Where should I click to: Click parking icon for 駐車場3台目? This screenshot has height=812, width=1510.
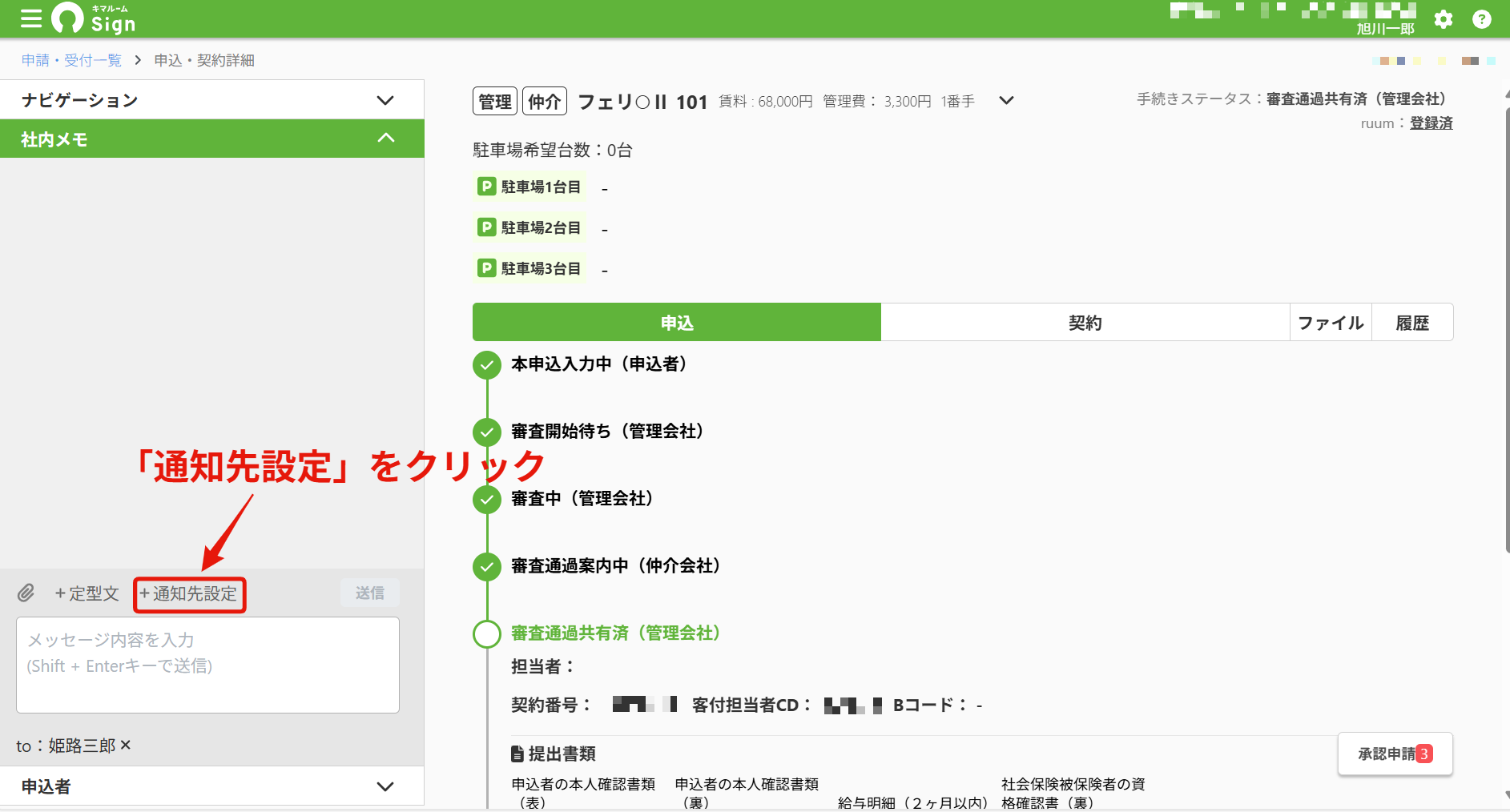pos(486,268)
